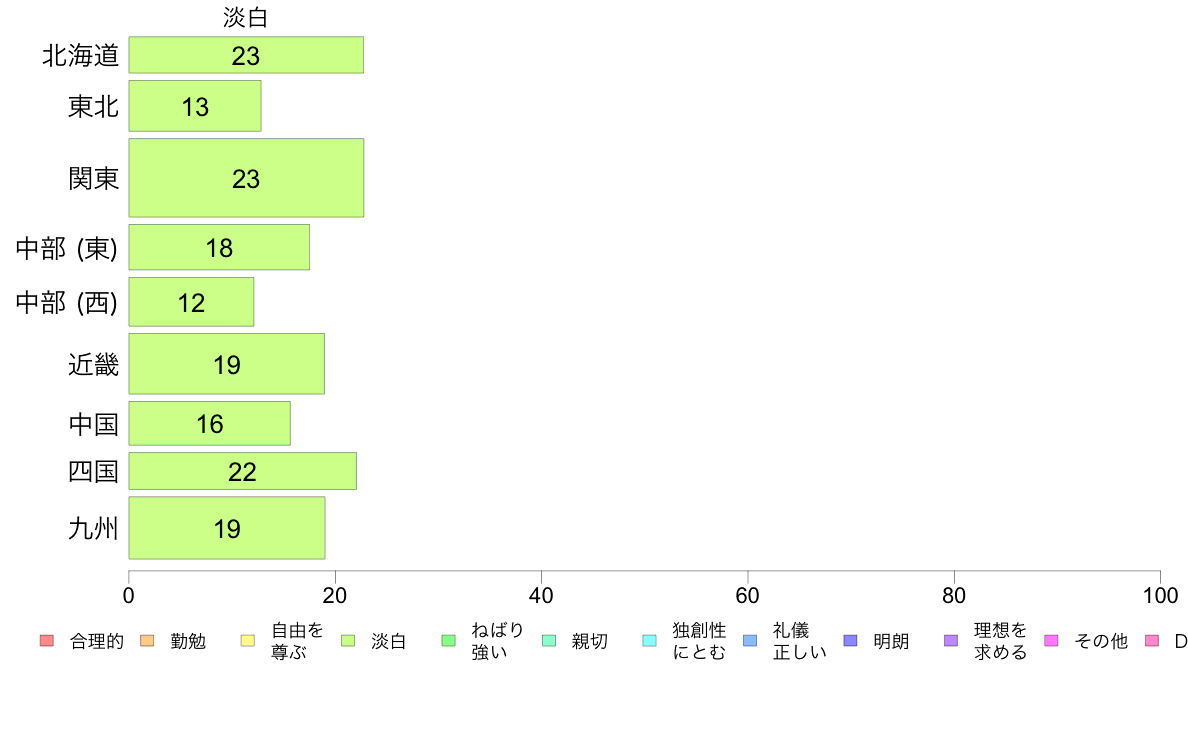Viewport: 1188px width, 736px height.
Task: Click the 明朗 indigo legend swatch
Action: pyautogui.click(x=850, y=640)
